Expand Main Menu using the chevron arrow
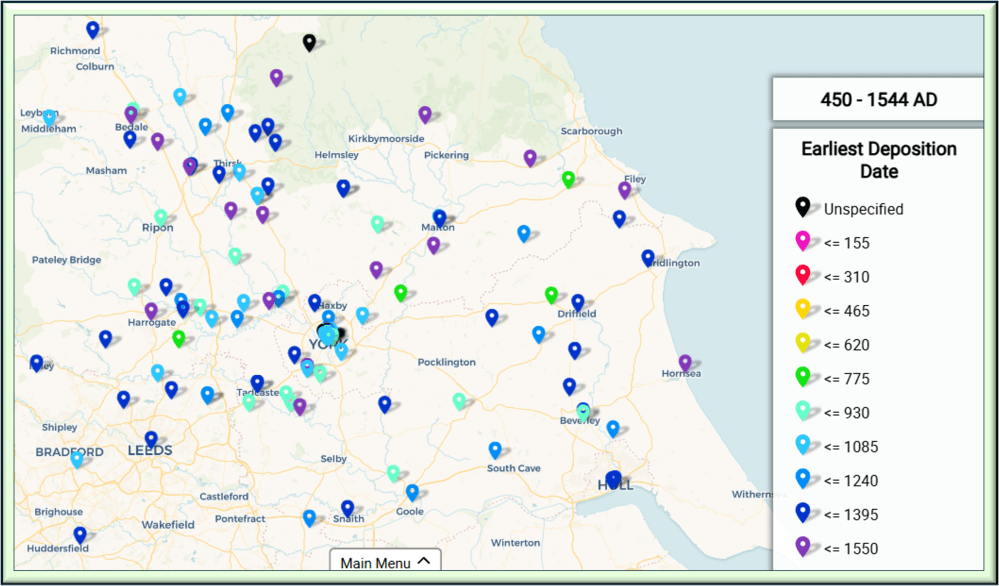This screenshot has height=586, width=999. (424, 561)
